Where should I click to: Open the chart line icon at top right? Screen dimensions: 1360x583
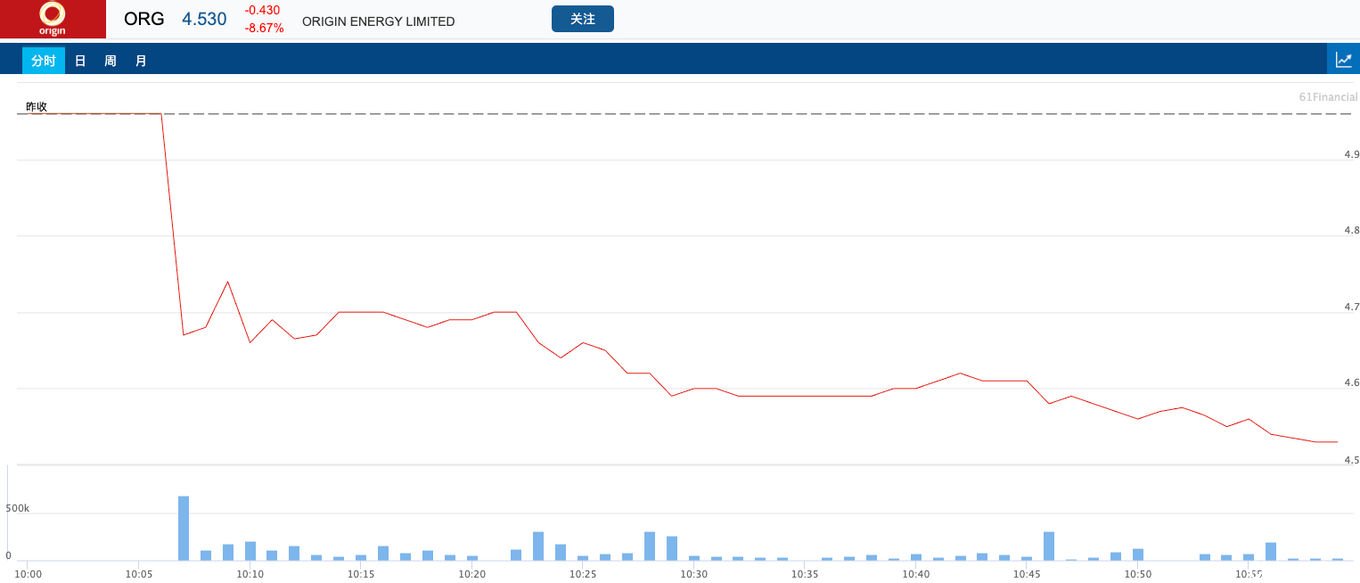[x=1343, y=60]
